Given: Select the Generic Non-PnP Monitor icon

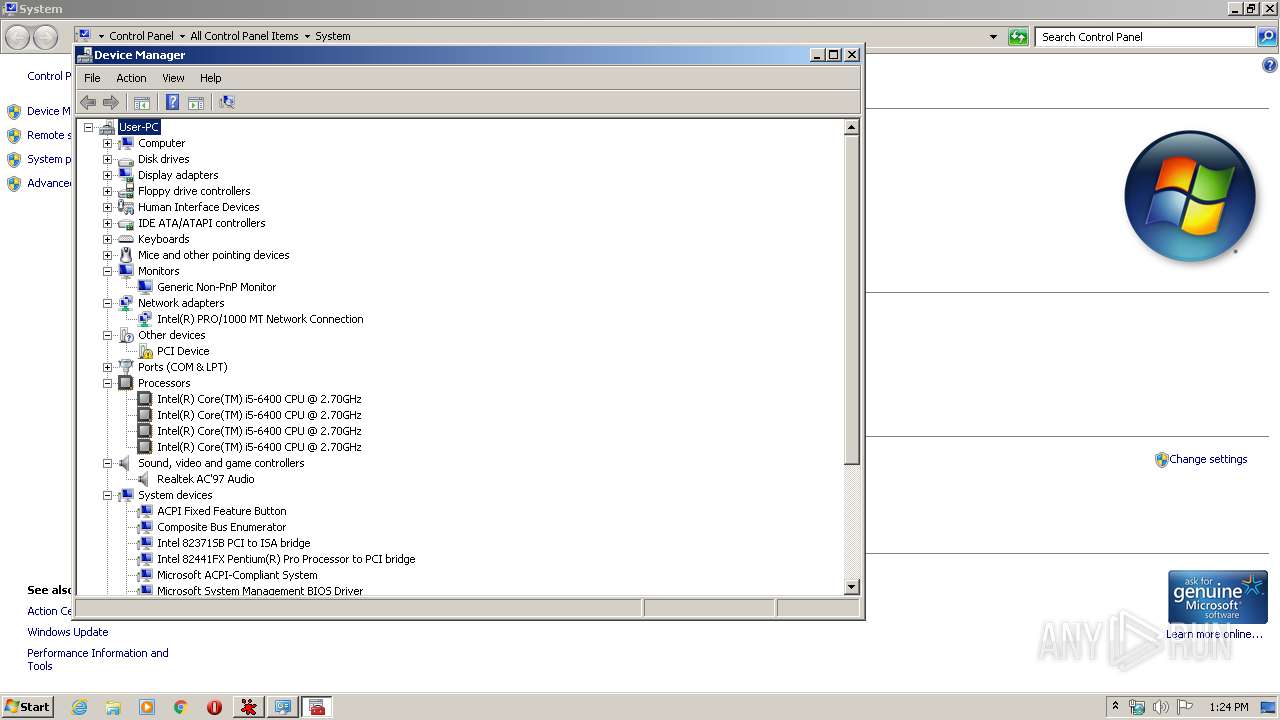Looking at the screenshot, I should (146, 287).
